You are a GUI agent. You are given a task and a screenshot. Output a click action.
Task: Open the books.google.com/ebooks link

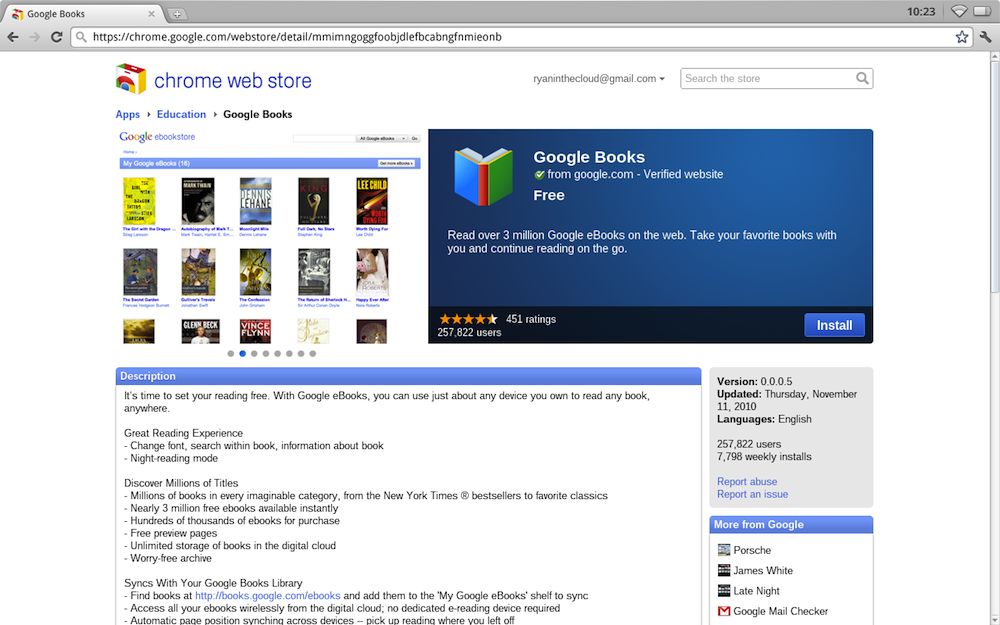pyautogui.click(x=267, y=595)
